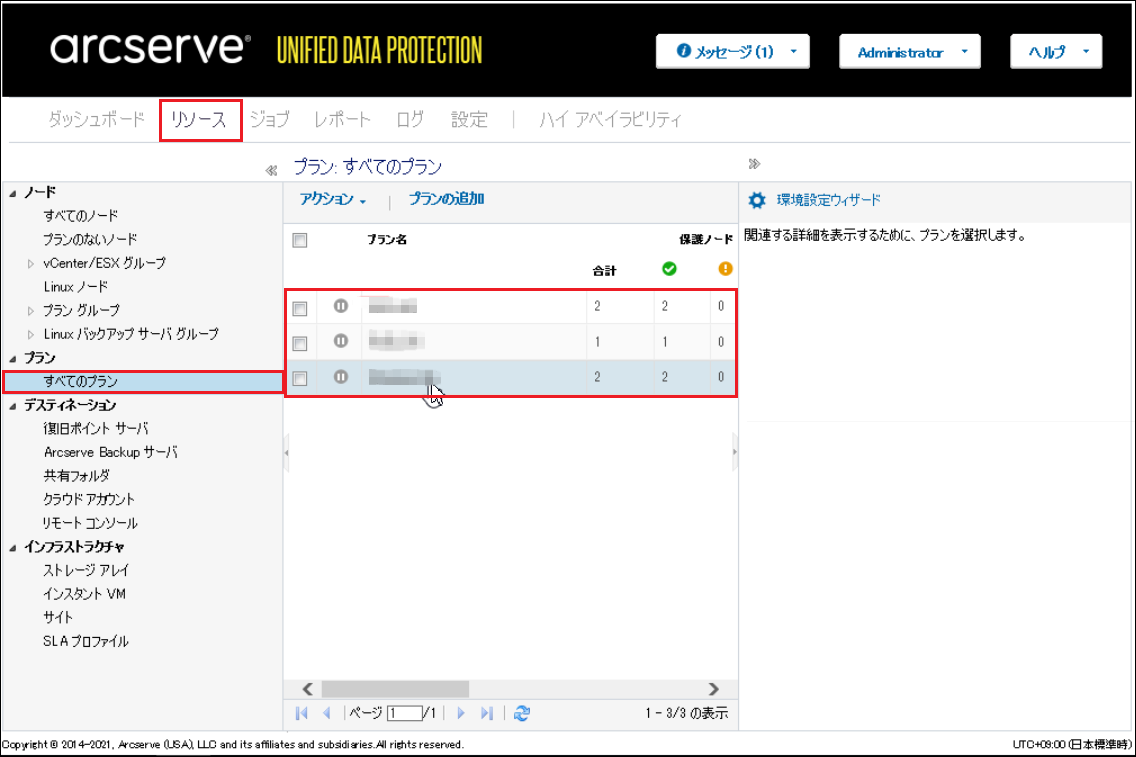Open the メッセージ (1) dropdown
1136x757 pixels.
click(732, 51)
